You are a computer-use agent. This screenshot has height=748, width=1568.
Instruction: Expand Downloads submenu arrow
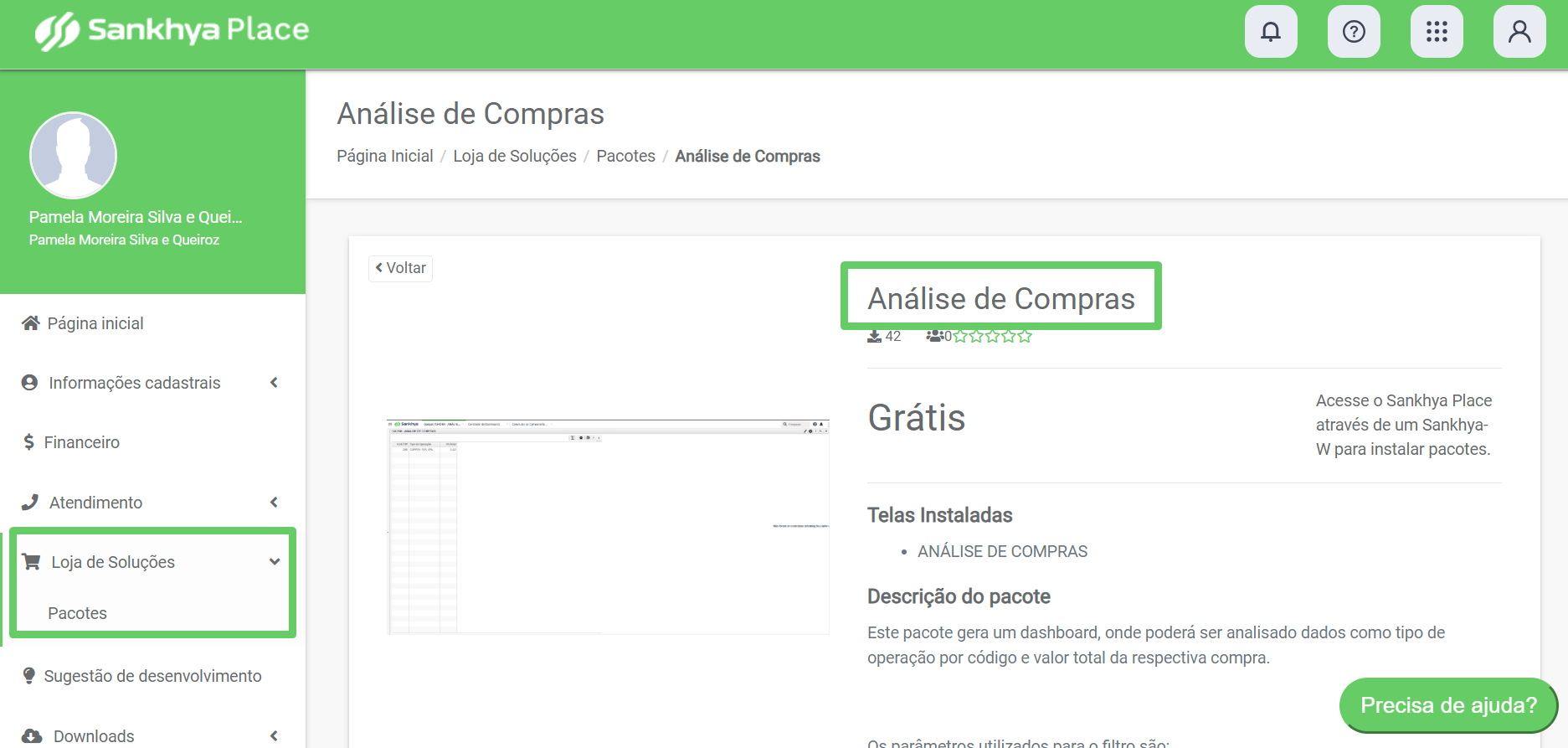click(274, 736)
